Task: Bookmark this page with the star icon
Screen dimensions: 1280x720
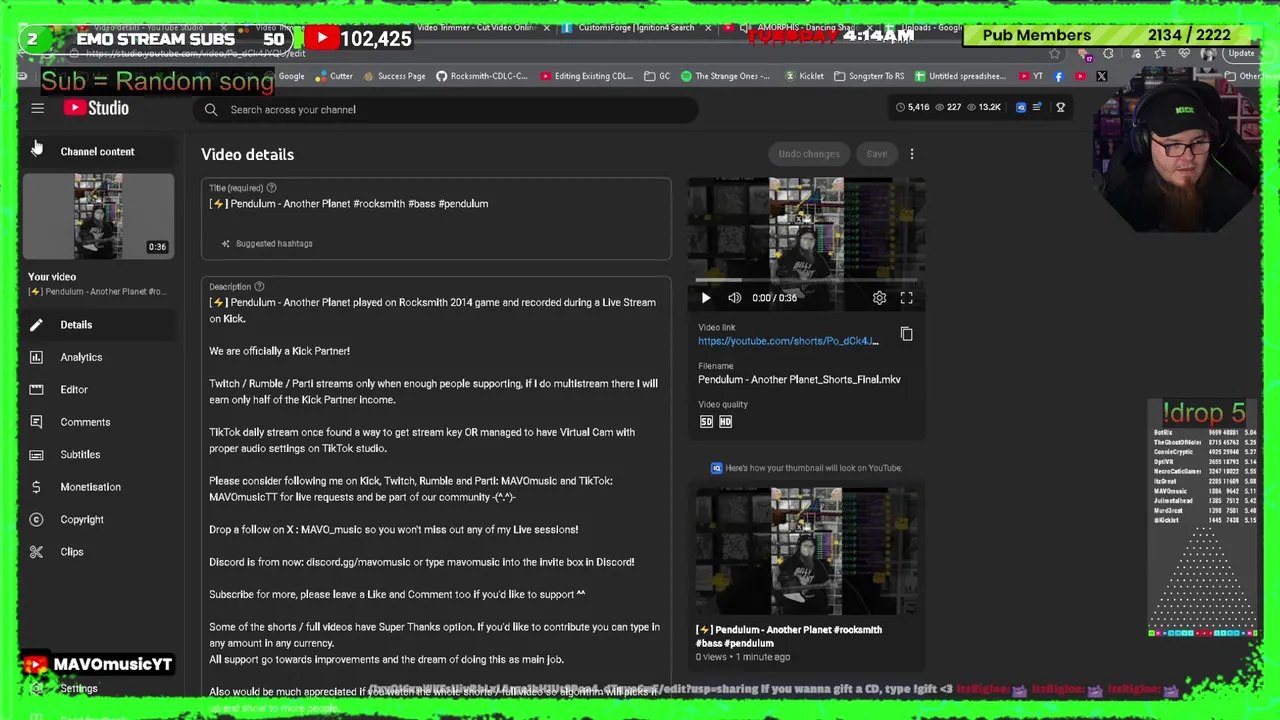Action: click(1054, 54)
